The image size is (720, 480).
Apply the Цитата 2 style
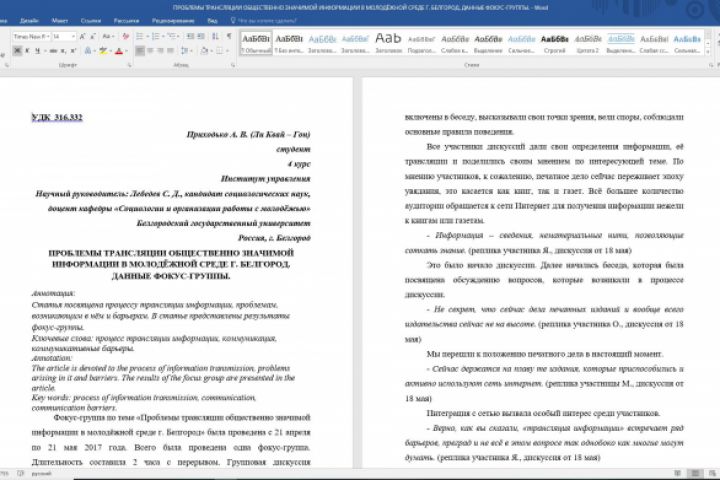coord(588,43)
